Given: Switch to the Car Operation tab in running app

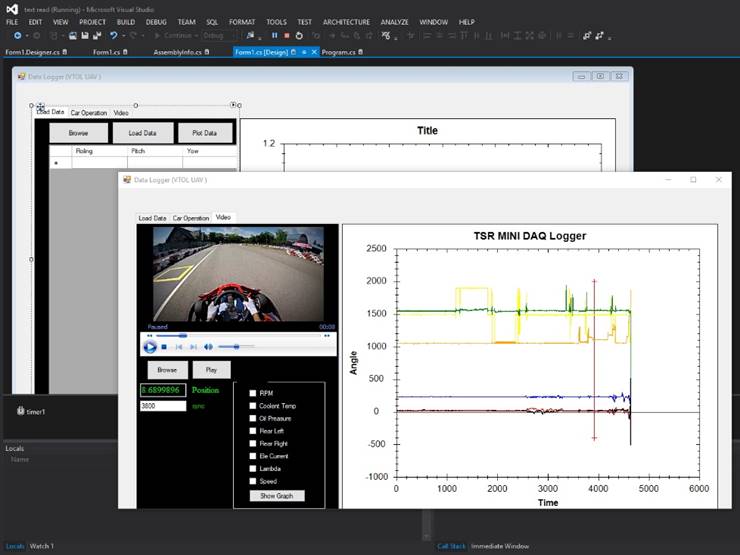Looking at the screenshot, I should point(190,217).
